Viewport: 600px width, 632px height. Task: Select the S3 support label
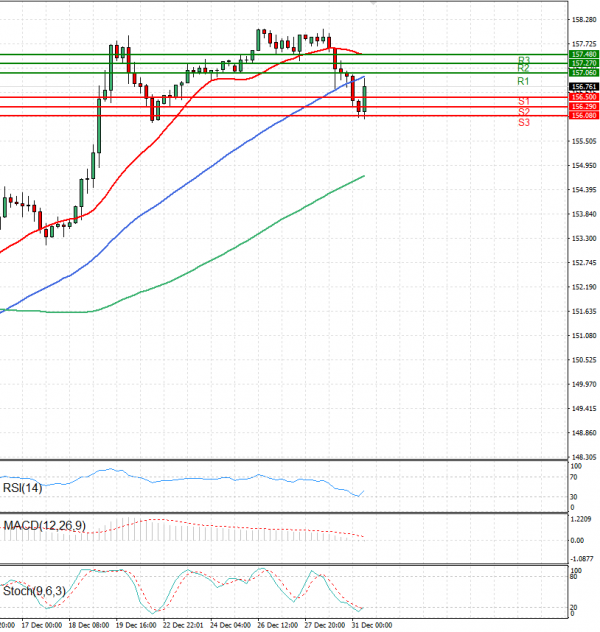point(523,122)
